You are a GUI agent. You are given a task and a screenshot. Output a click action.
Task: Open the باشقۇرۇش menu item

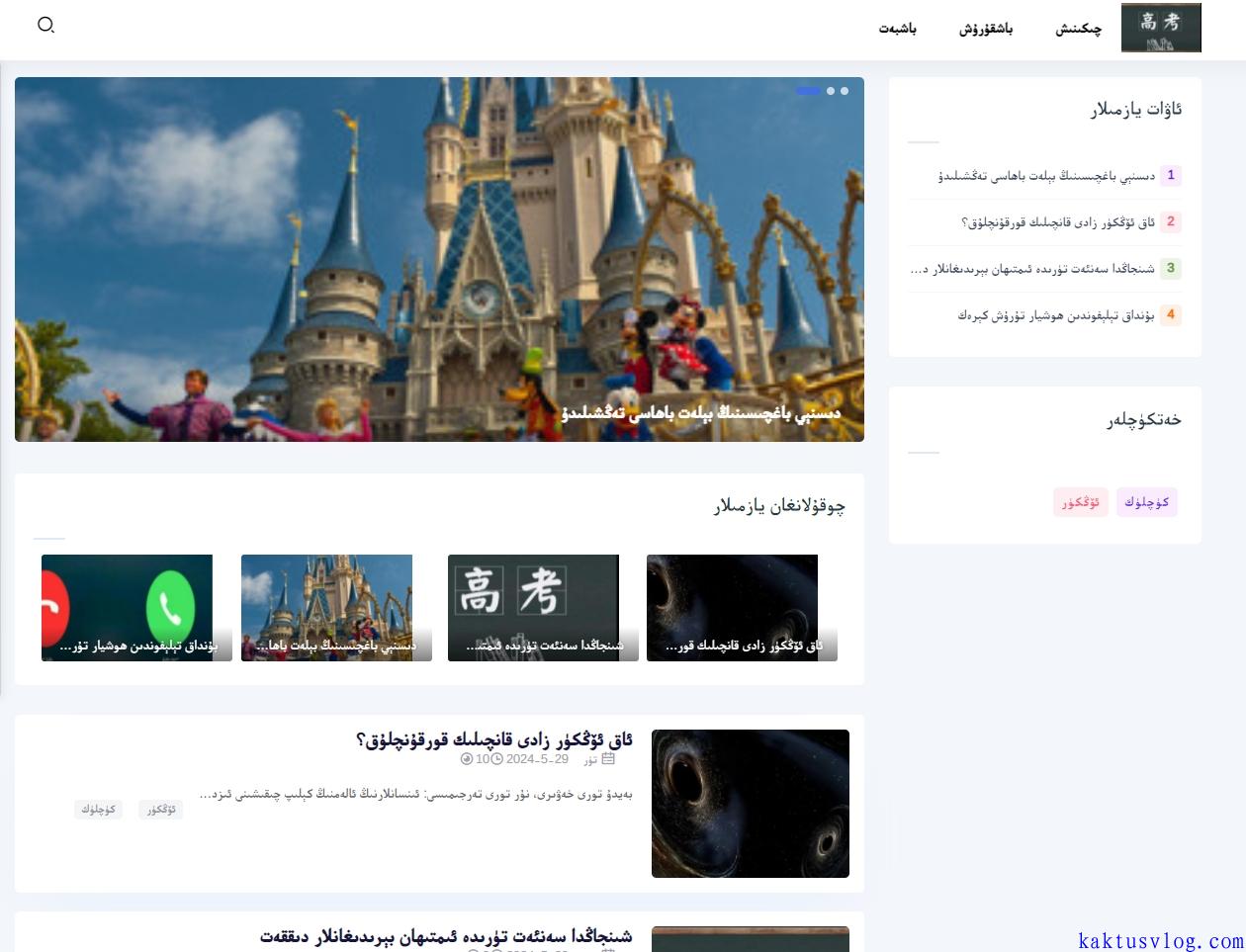(x=986, y=29)
